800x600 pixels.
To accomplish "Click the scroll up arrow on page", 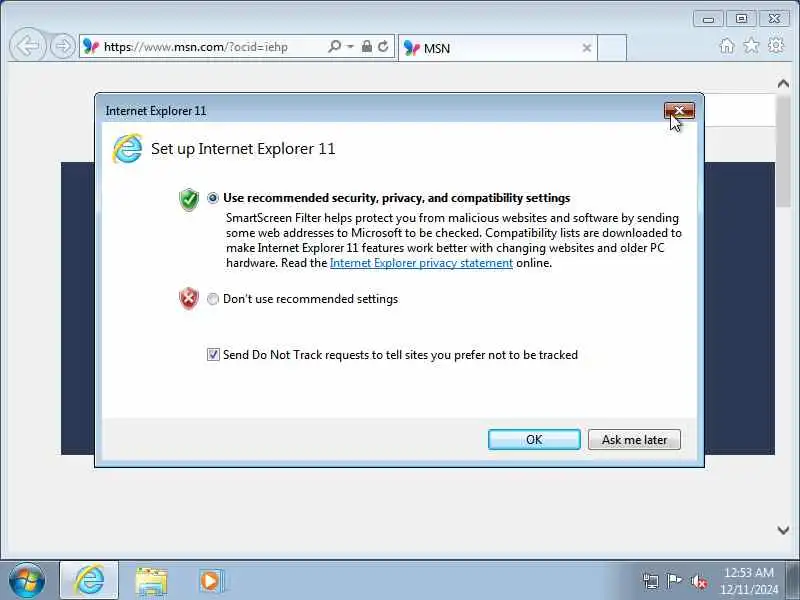I will (x=783, y=84).
